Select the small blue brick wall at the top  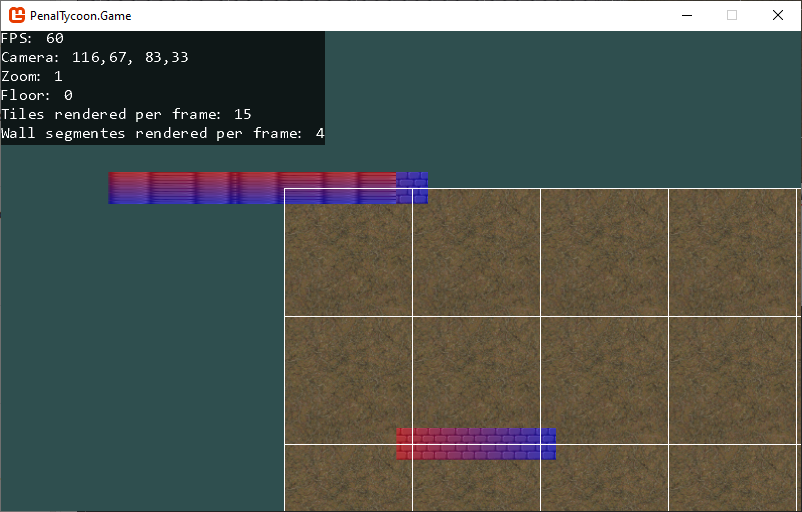coord(412,188)
